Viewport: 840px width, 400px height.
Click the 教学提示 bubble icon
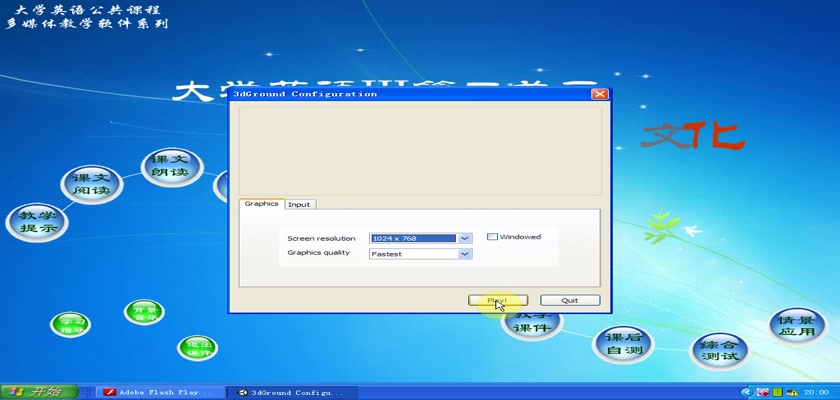click(38, 222)
